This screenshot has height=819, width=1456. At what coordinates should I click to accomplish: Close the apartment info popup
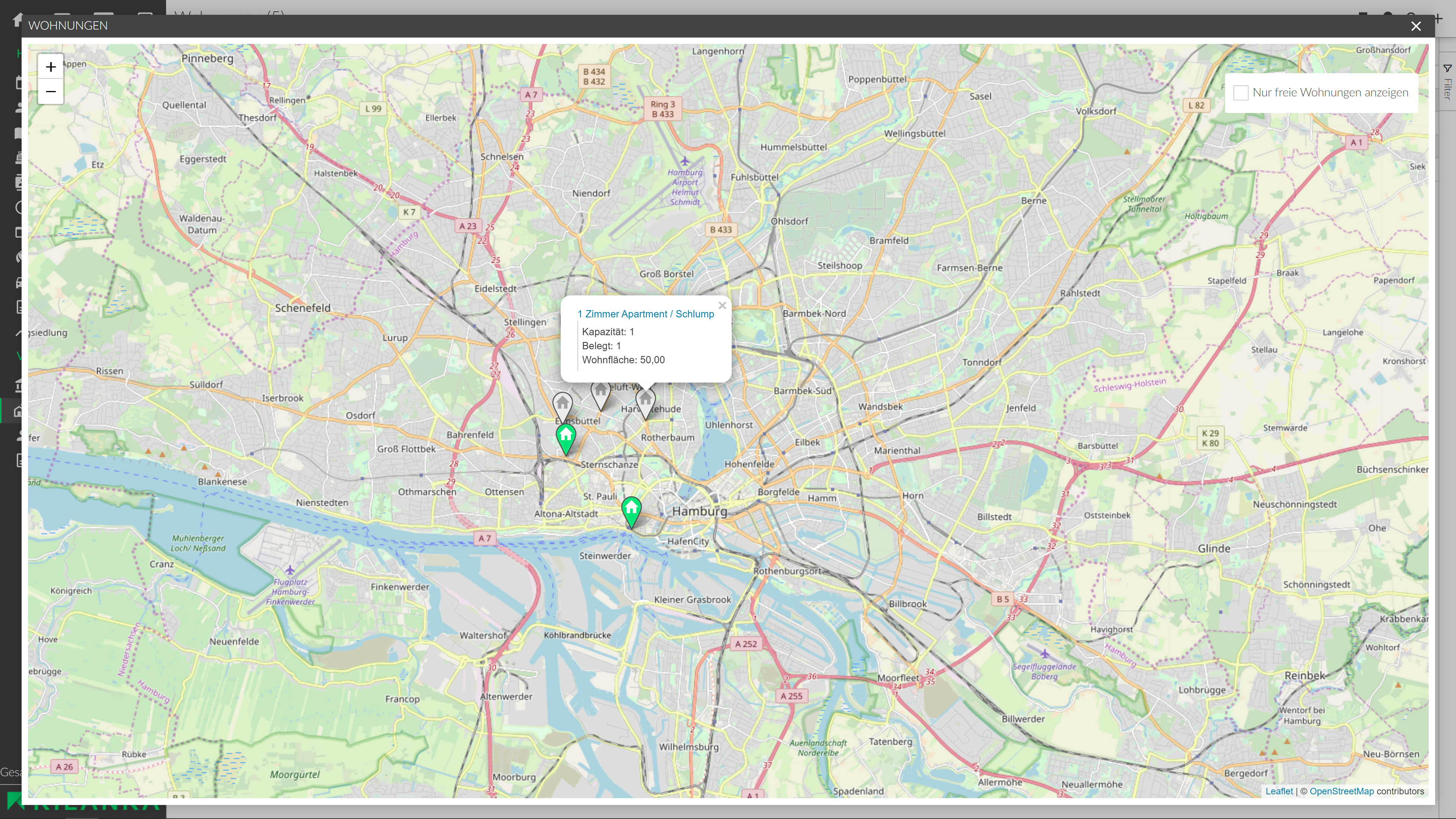click(722, 306)
